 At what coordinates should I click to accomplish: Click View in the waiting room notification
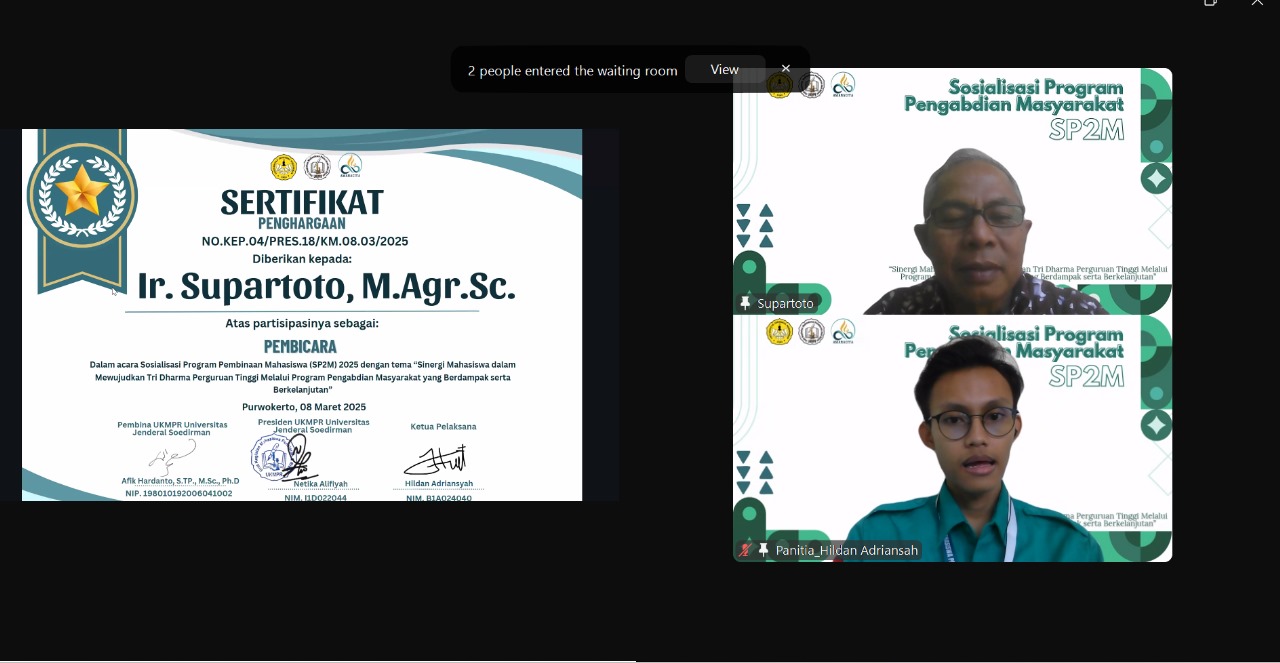click(725, 69)
